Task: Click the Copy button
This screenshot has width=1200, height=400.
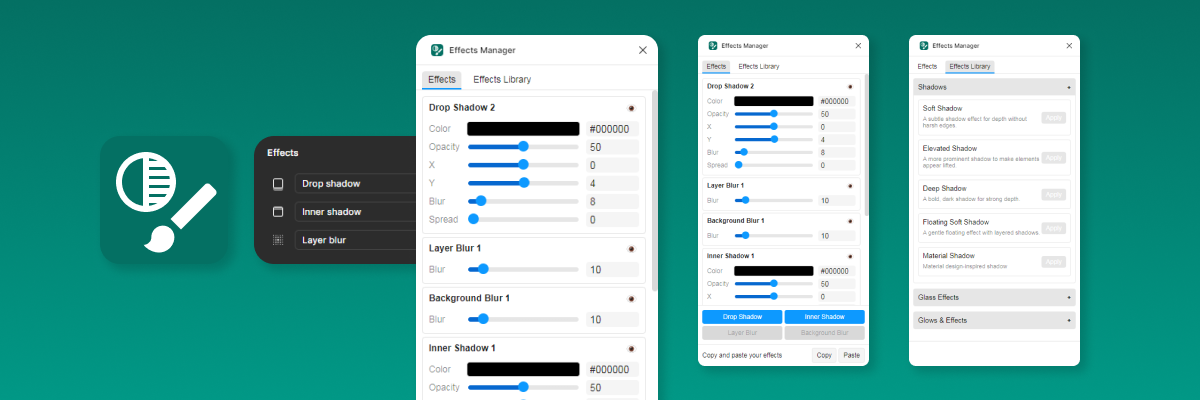Action: coord(824,355)
